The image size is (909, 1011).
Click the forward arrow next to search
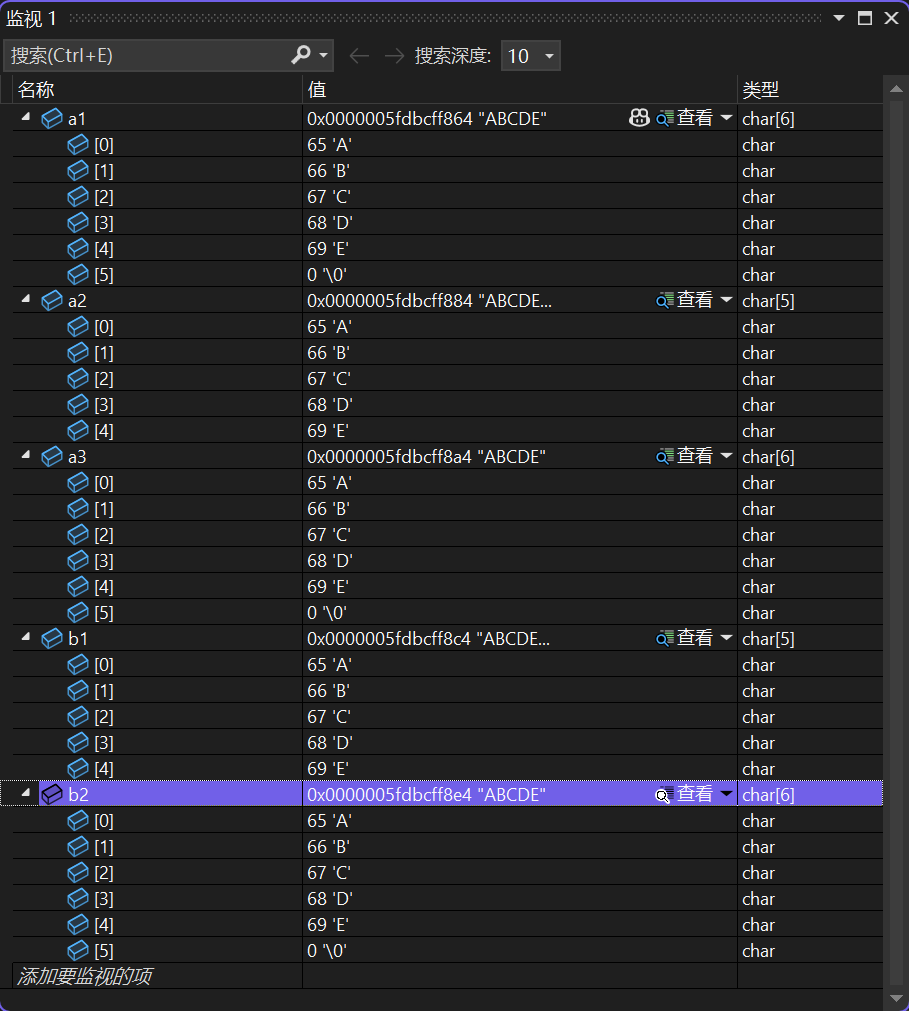pos(394,56)
